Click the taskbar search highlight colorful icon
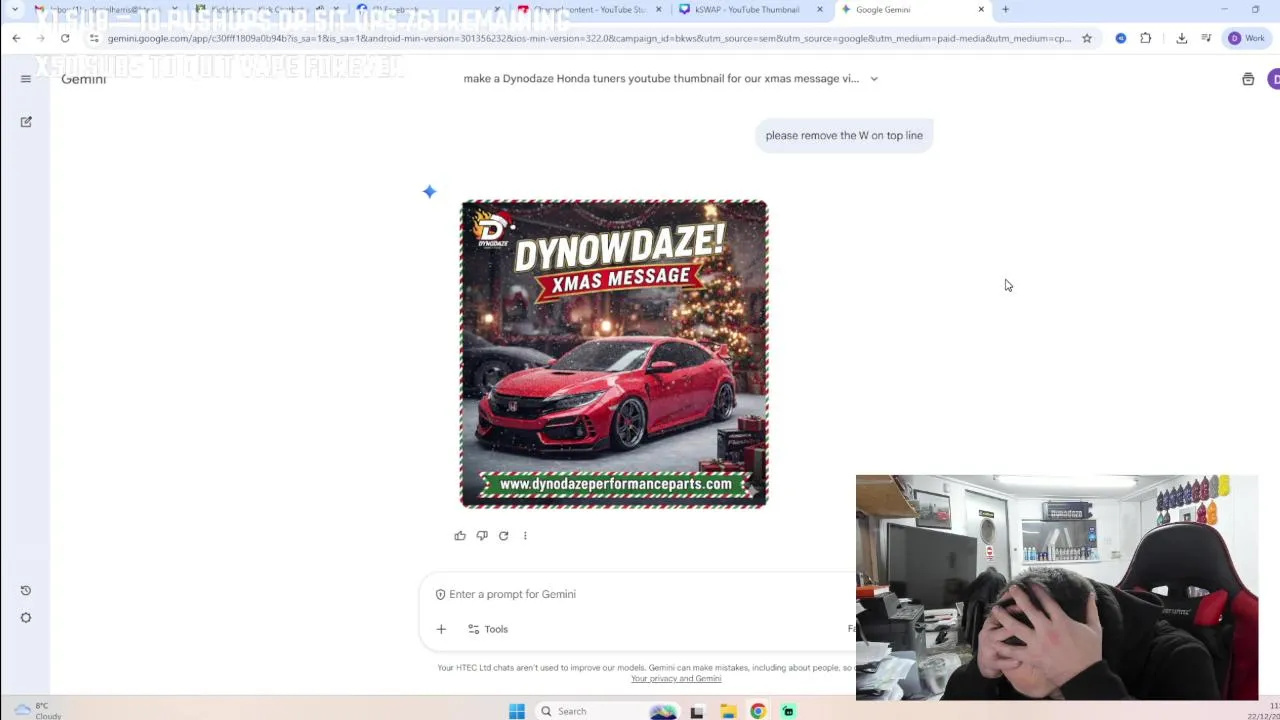The width and height of the screenshot is (1280, 720). click(663, 711)
